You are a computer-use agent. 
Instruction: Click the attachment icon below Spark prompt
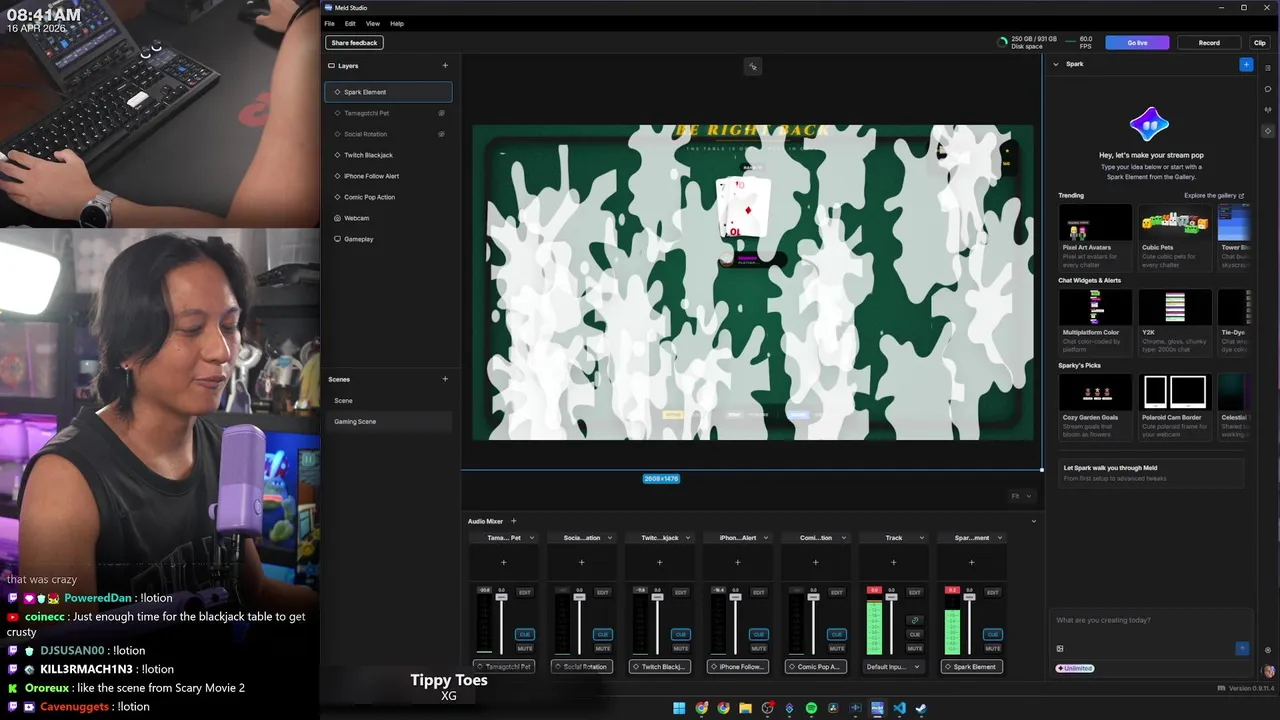(1060, 648)
